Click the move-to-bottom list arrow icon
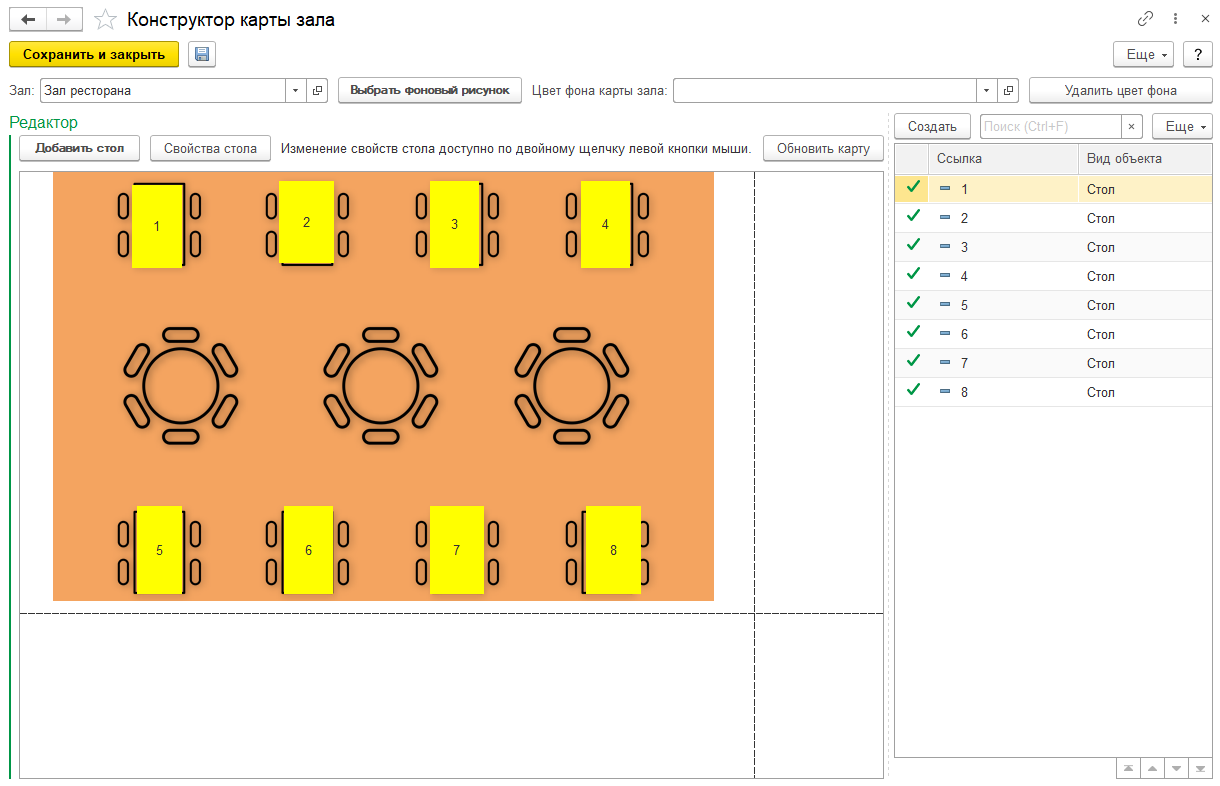The width and height of the screenshot is (1220, 786). point(1200,768)
